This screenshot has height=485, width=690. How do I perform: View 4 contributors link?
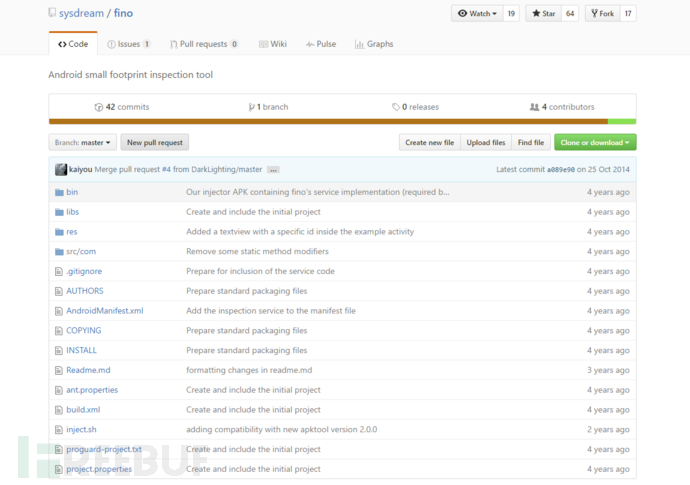point(562,107)
